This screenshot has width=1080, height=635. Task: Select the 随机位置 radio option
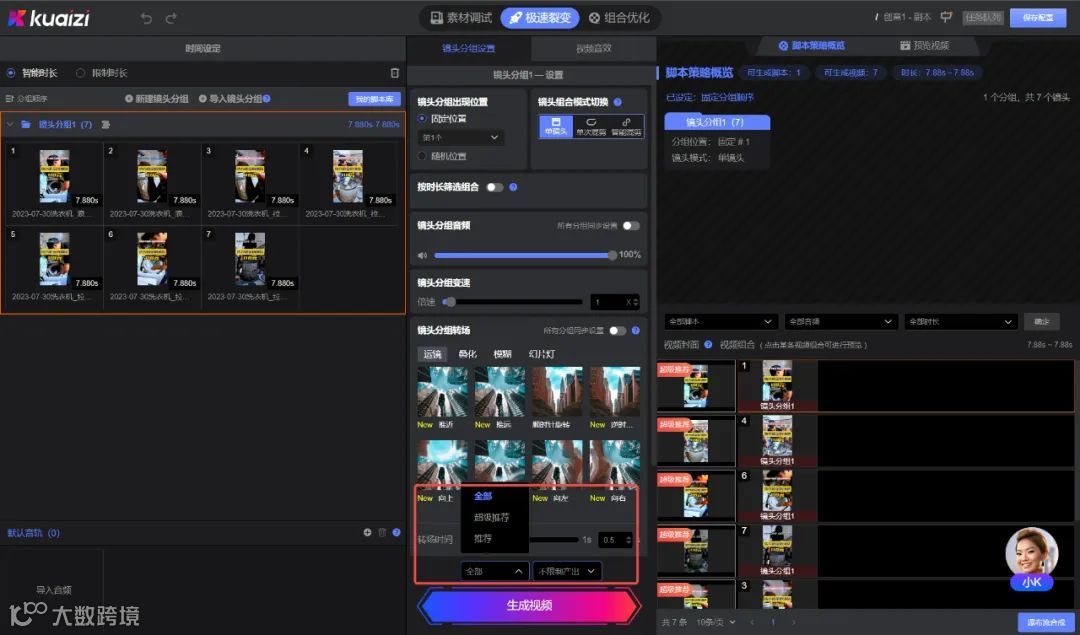(x=422, y=156)
